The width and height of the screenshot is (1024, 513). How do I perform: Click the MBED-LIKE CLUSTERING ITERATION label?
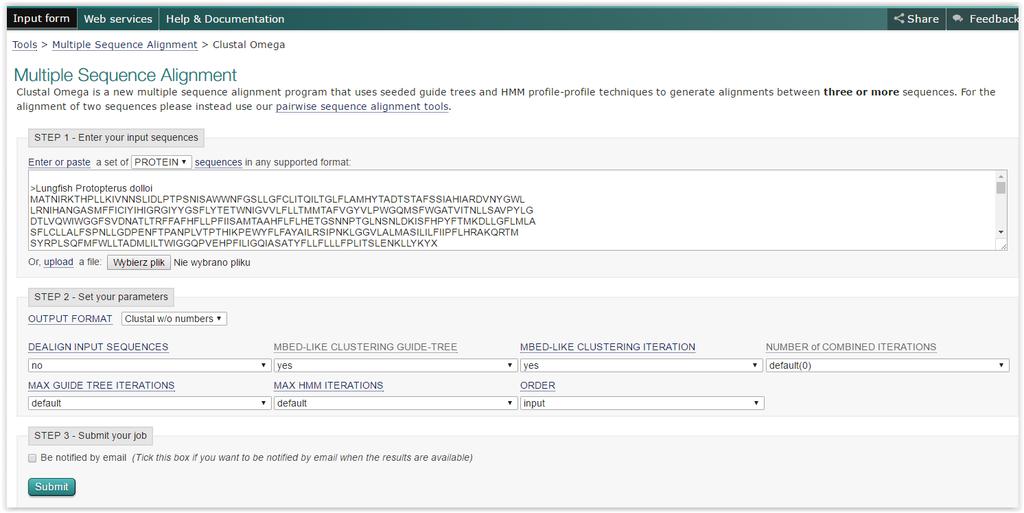tap(607, 347)
